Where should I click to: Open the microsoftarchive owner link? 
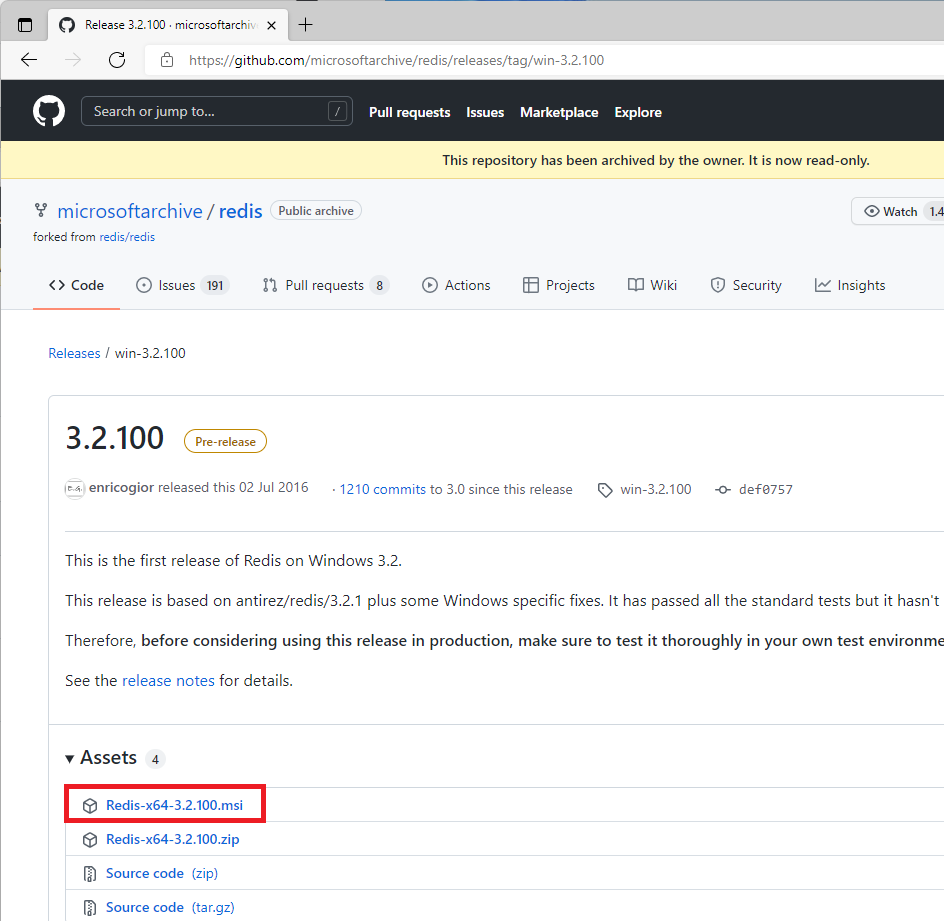point(130,211)
